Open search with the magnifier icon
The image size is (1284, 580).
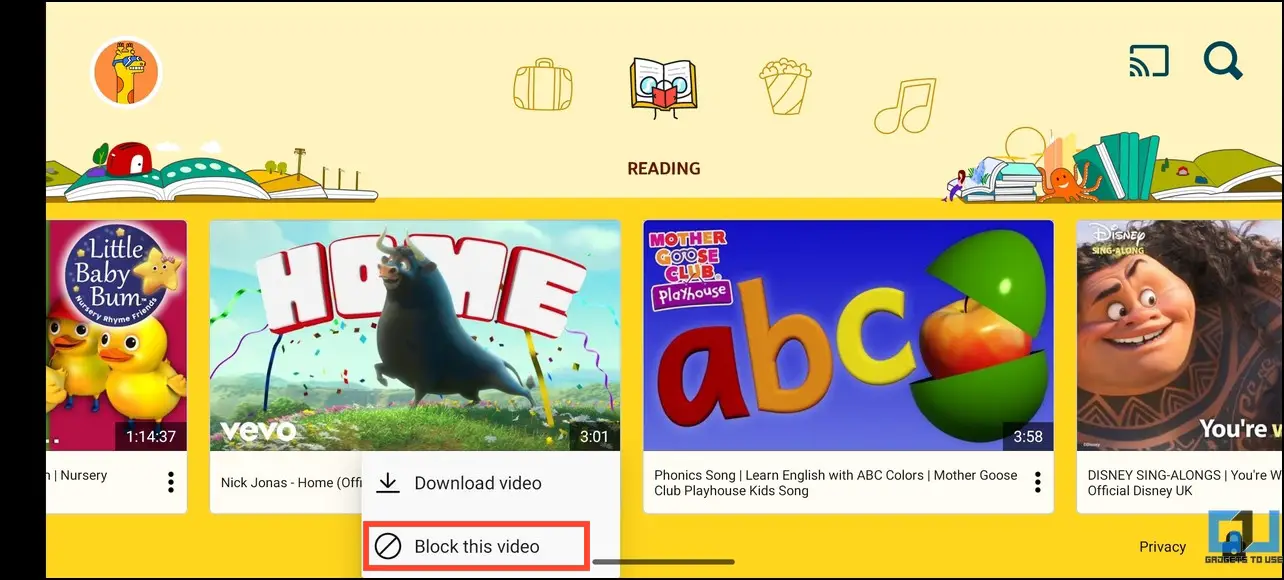[x=1222, y=61]
